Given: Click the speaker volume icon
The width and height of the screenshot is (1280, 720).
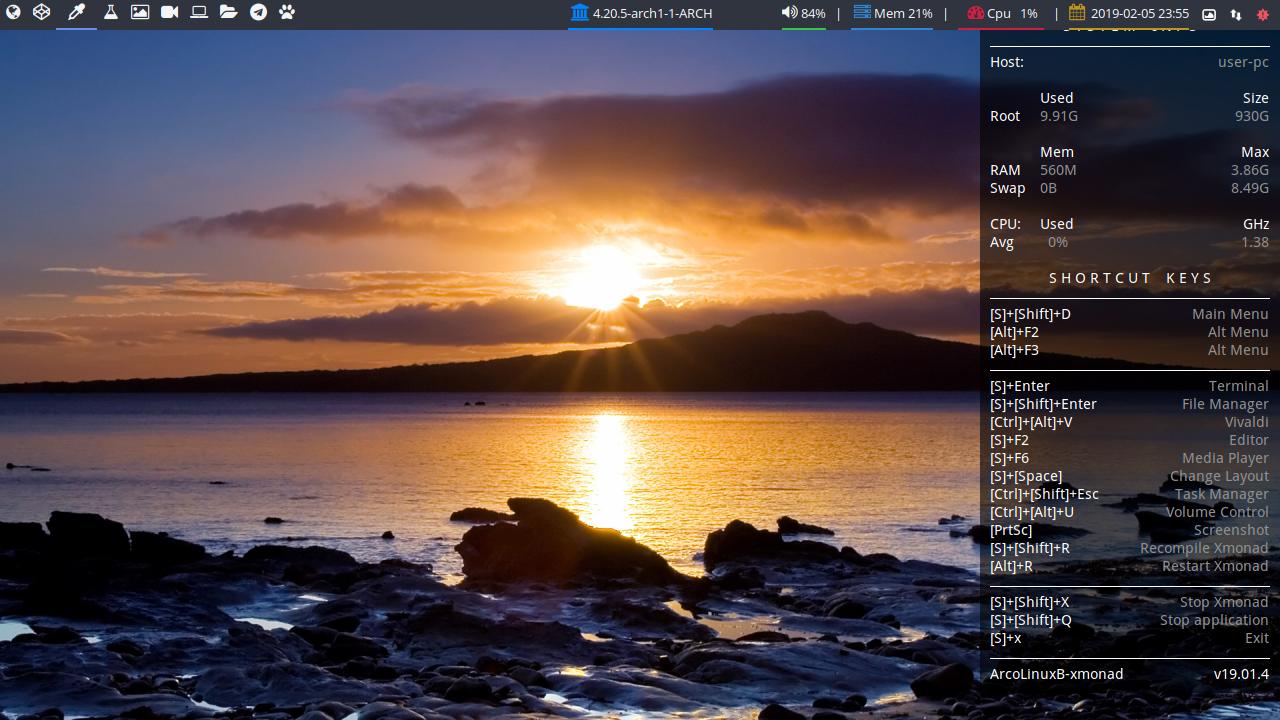Looking at the screenshot, I should click(789, 13).
